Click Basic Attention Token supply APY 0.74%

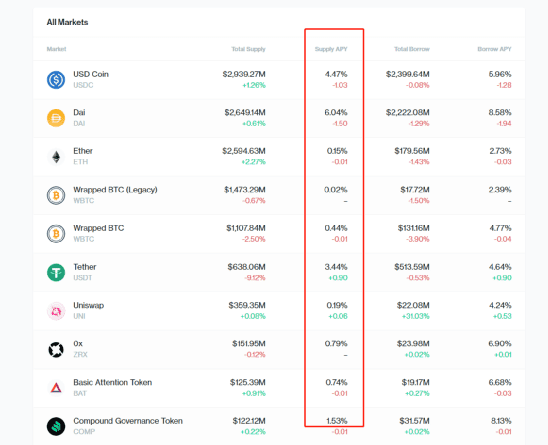click(336, 382)
